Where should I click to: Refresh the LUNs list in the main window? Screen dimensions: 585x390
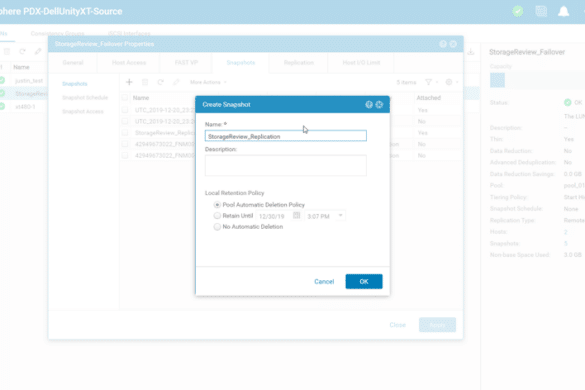click(22, 52)
